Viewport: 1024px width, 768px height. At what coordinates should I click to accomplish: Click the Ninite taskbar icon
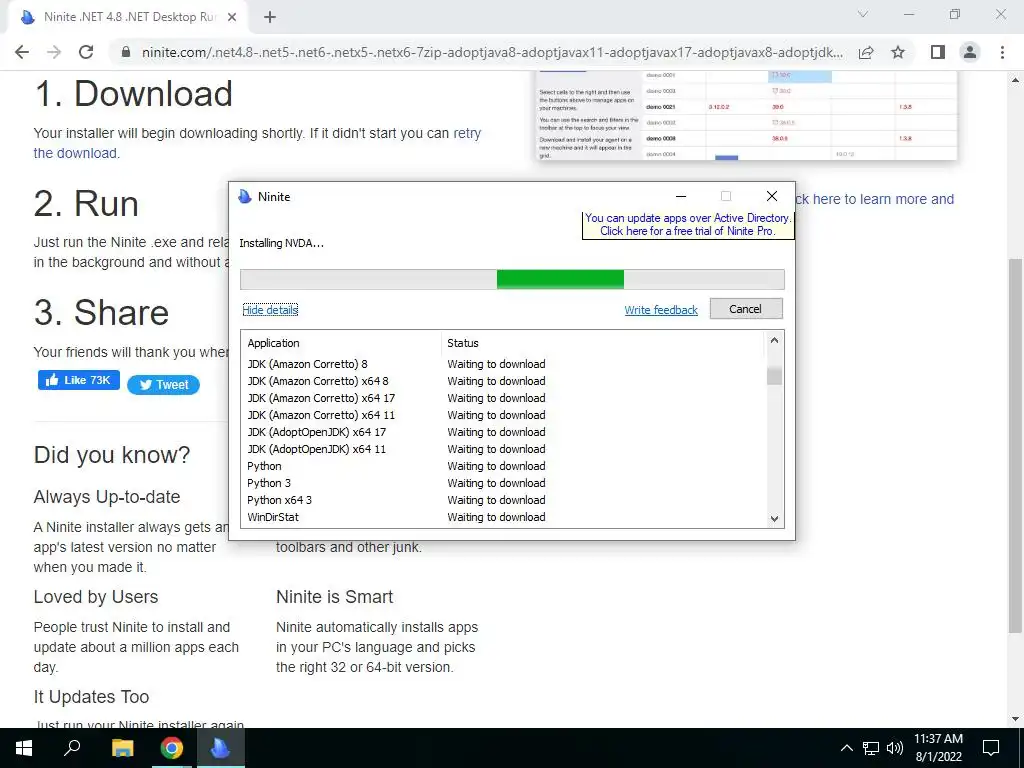pyautogui.click(x=220, y=748)
